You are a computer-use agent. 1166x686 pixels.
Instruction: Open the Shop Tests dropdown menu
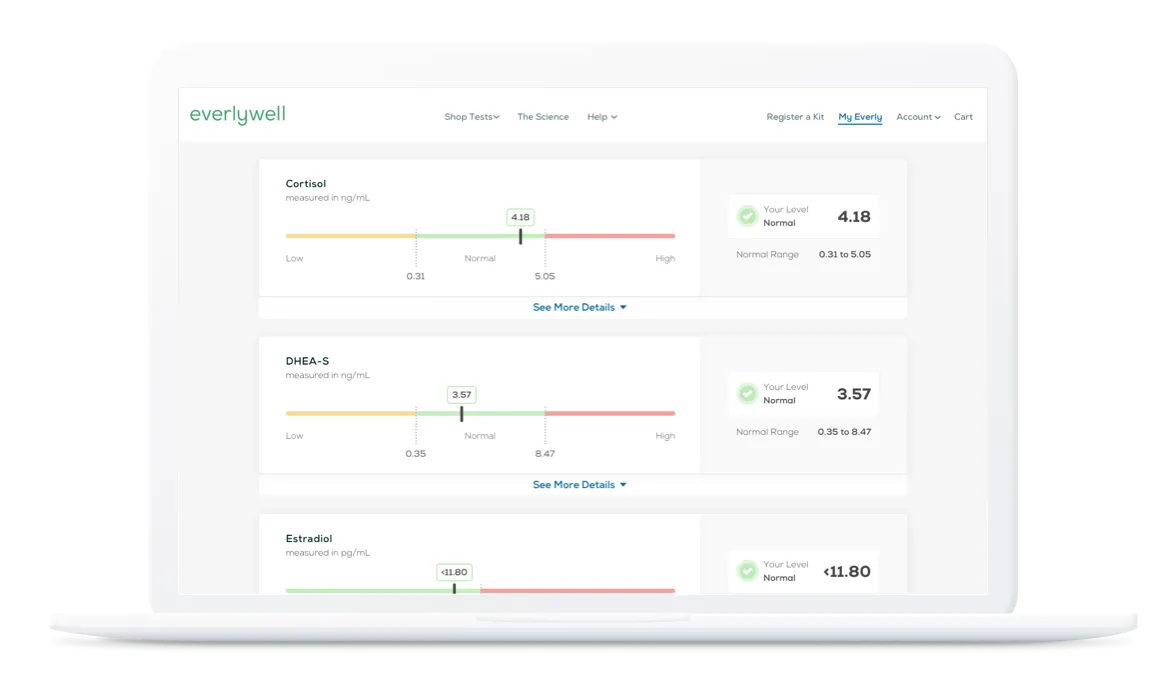coord(471,117)
